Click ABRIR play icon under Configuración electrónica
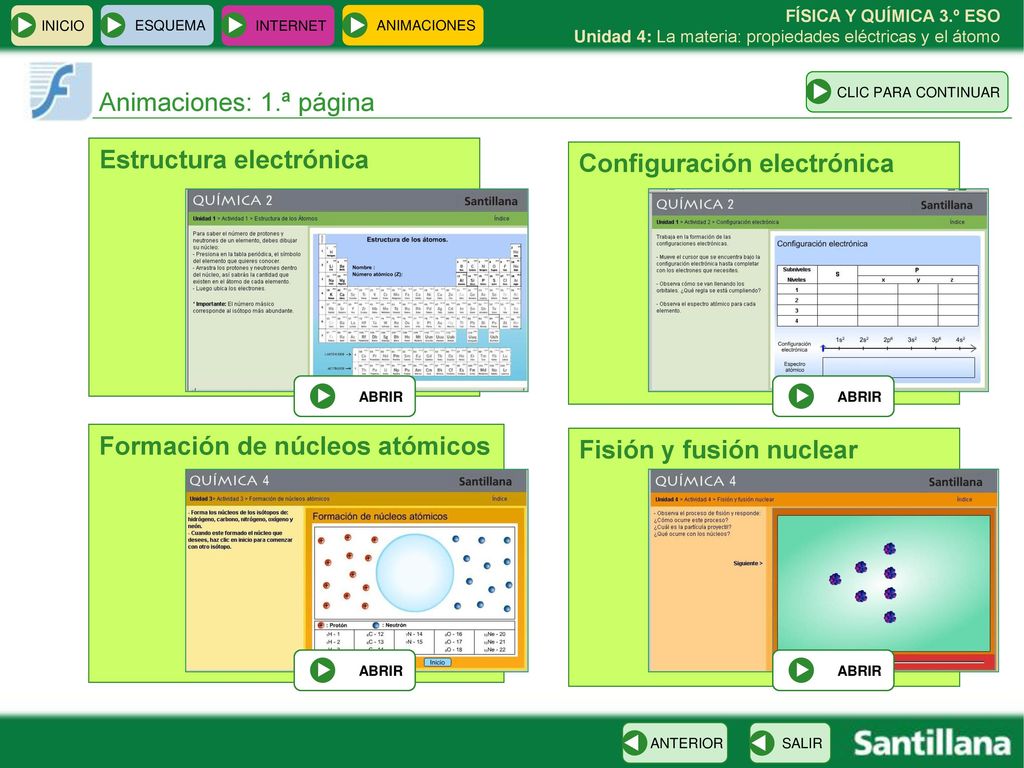The width and height of the screenshot is (1024, 768). coord(801,396)
